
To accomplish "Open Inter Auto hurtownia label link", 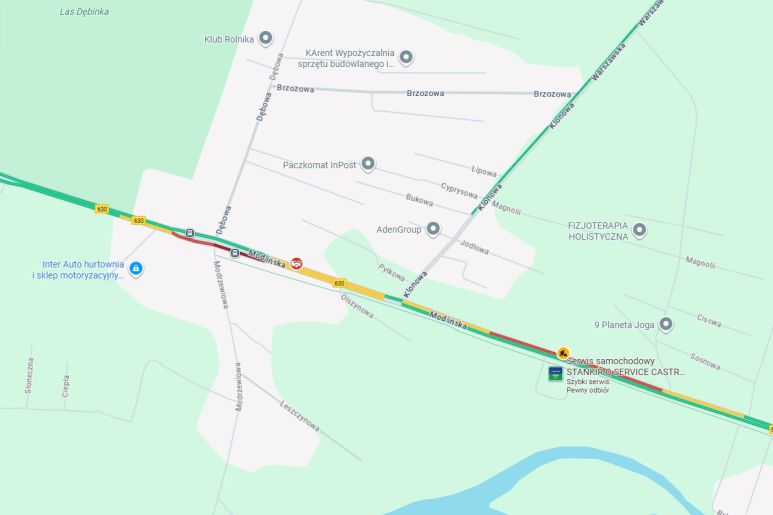I will pos(78,270).
